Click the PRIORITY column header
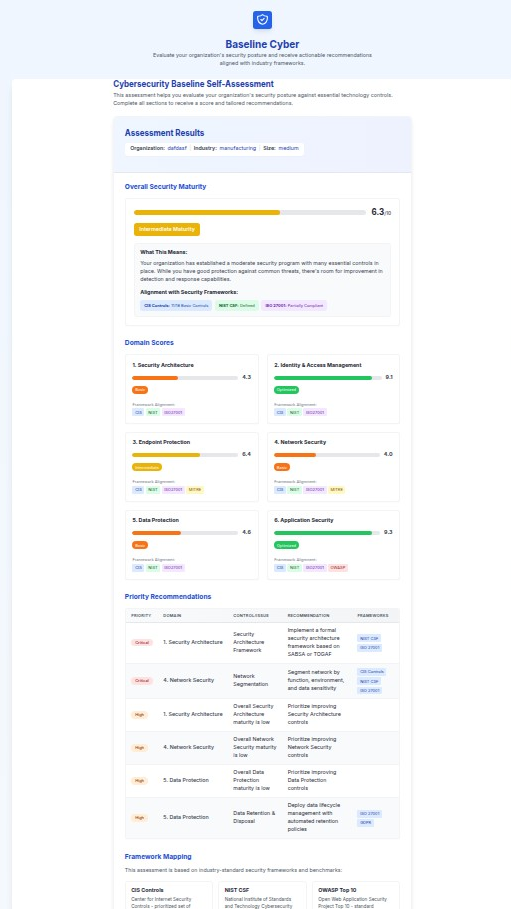 pos(141,615)
